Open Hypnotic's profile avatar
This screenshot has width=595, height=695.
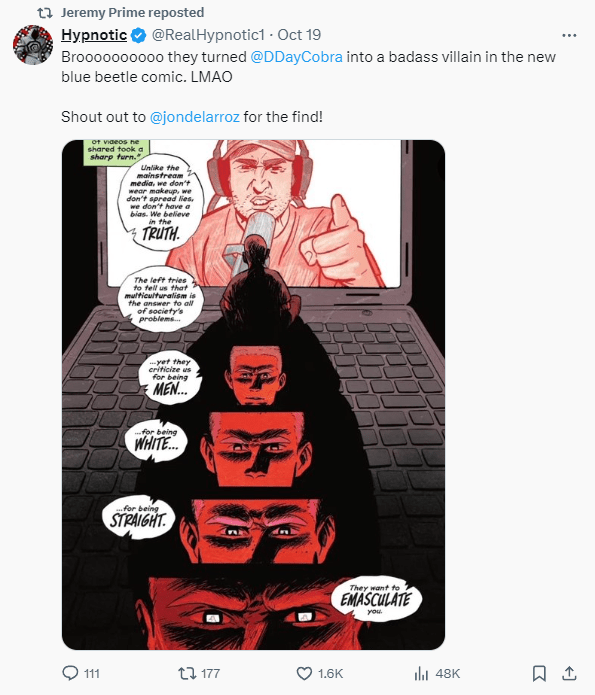[33, 45]
